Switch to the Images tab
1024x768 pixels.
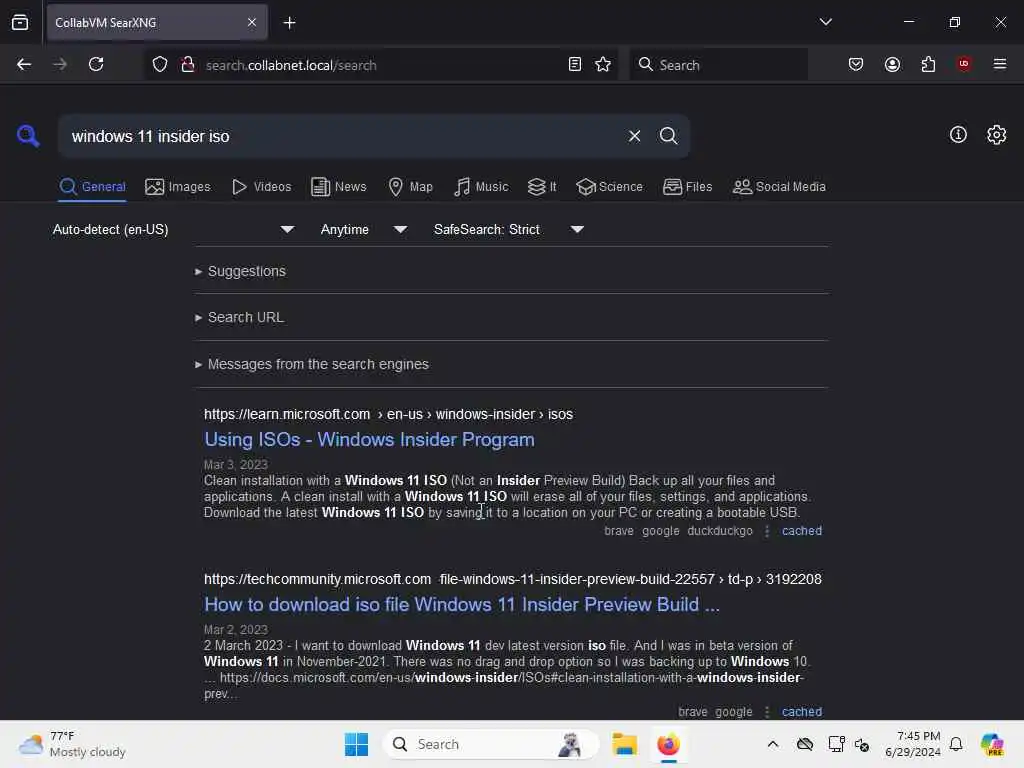pyautogui.click(x=178, y=187)
